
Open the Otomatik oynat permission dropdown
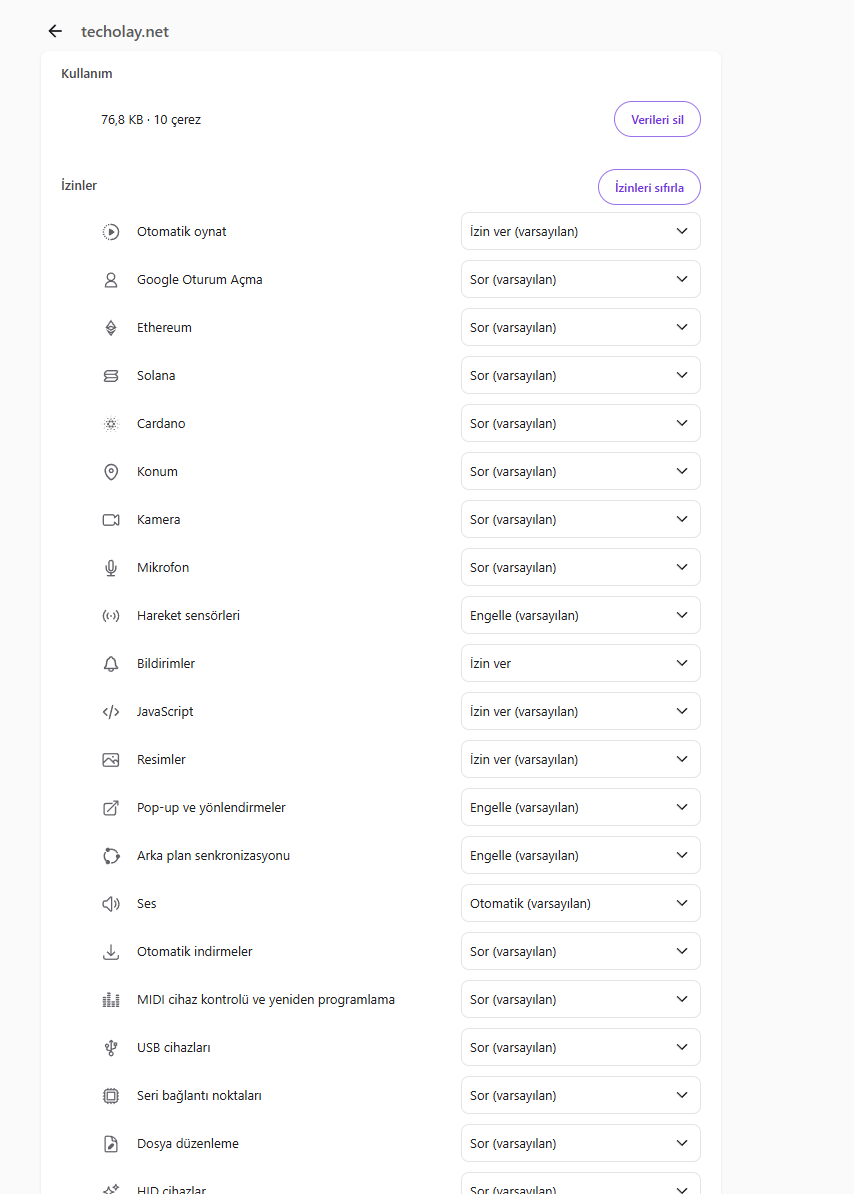(581, 231)
